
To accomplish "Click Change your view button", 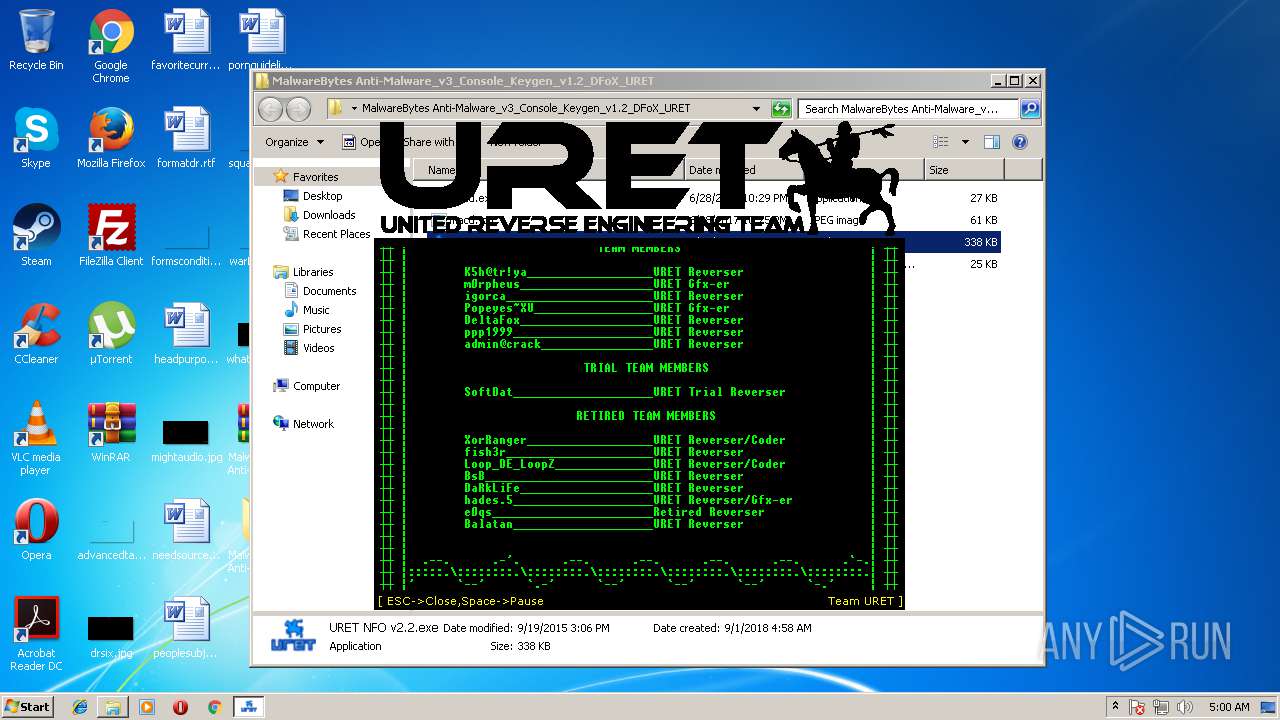I will [941, 142].
